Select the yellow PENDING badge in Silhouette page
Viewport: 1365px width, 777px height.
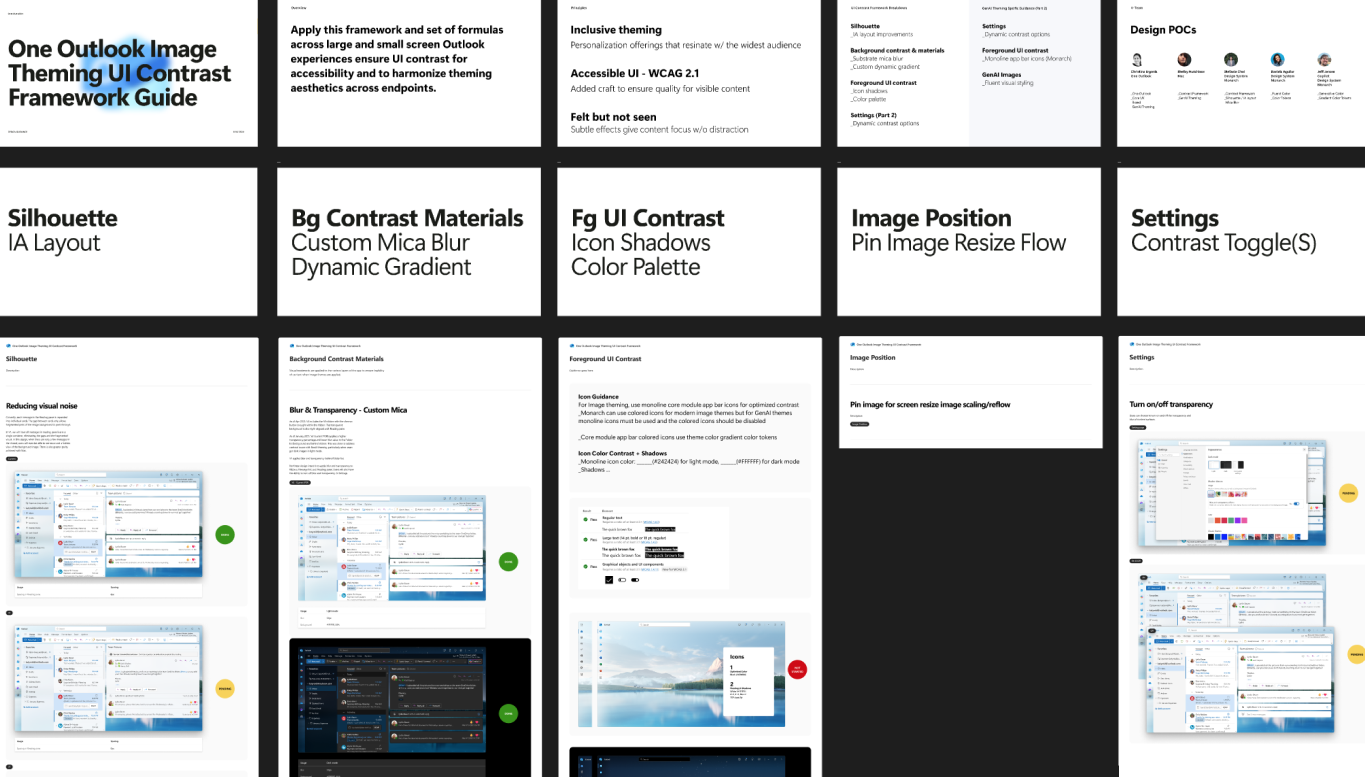coord(225,688)
